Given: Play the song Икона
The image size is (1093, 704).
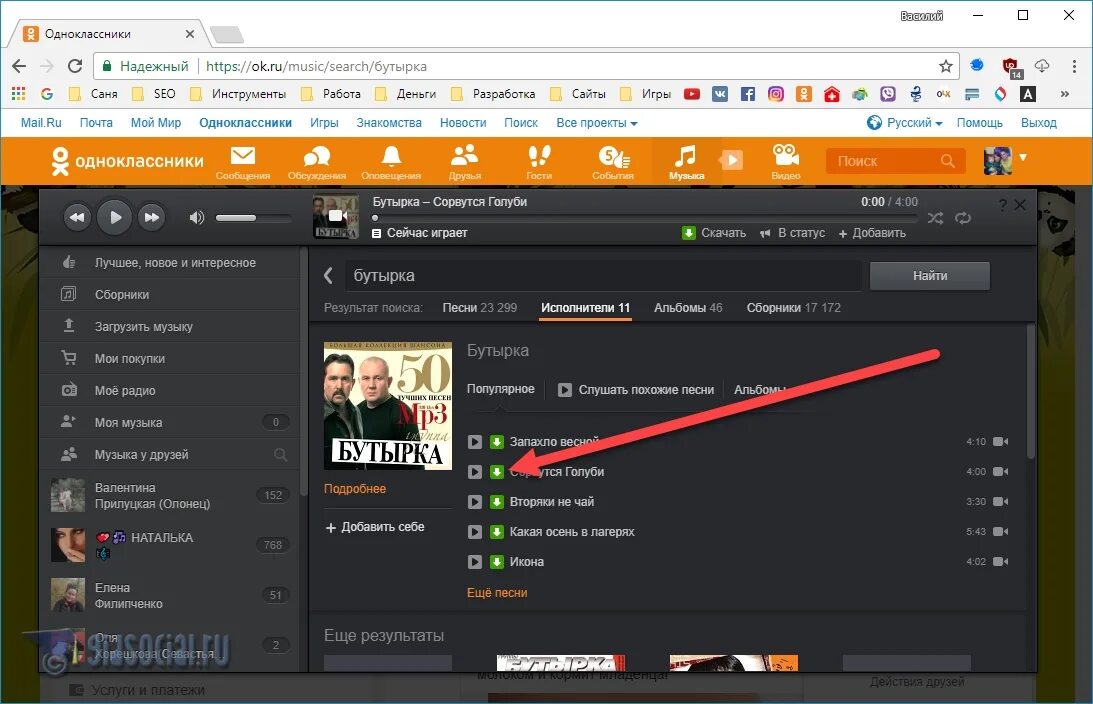Looking at the screenshot, I should pos(475,562).
